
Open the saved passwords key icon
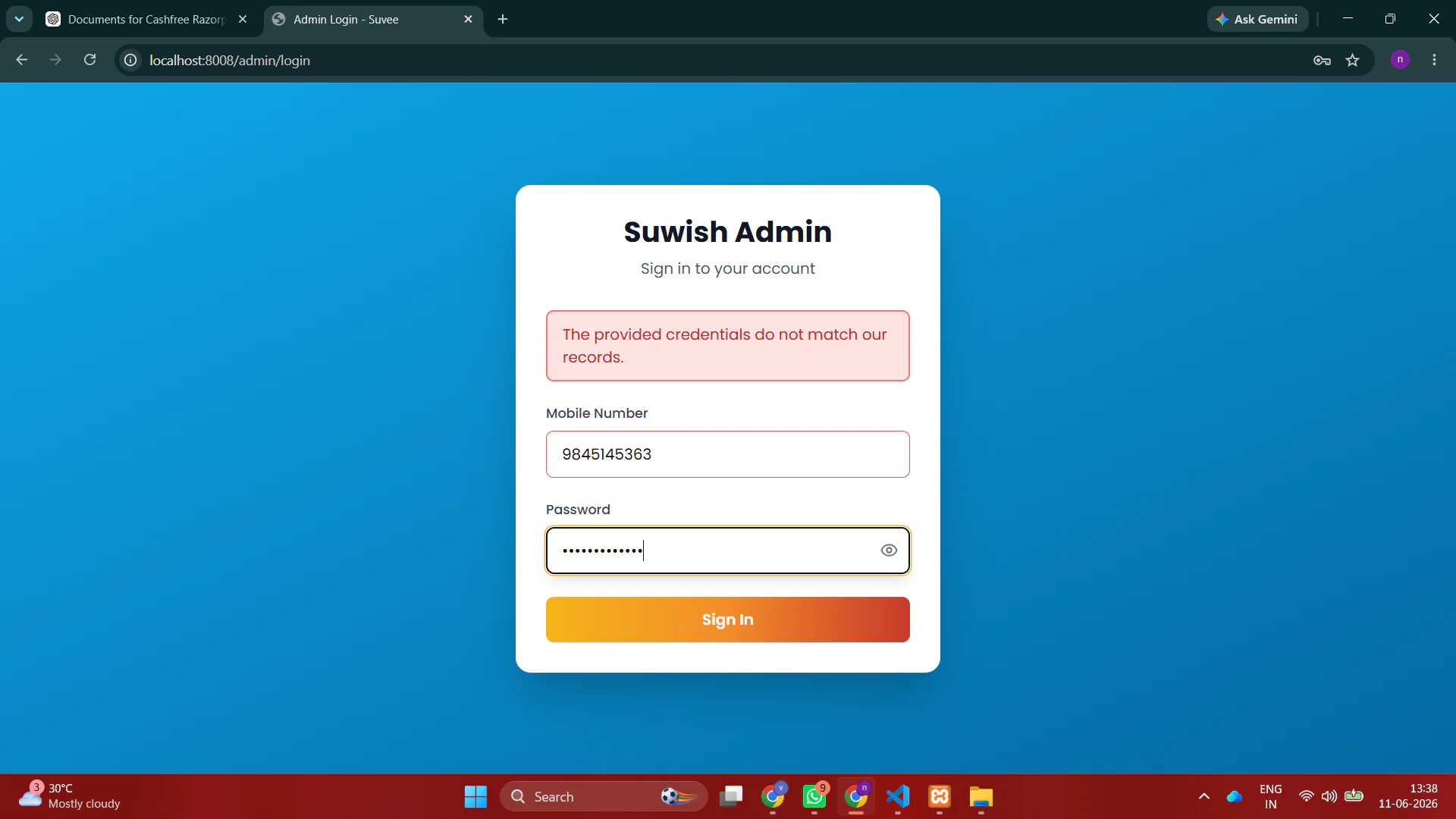point(1322,60)
